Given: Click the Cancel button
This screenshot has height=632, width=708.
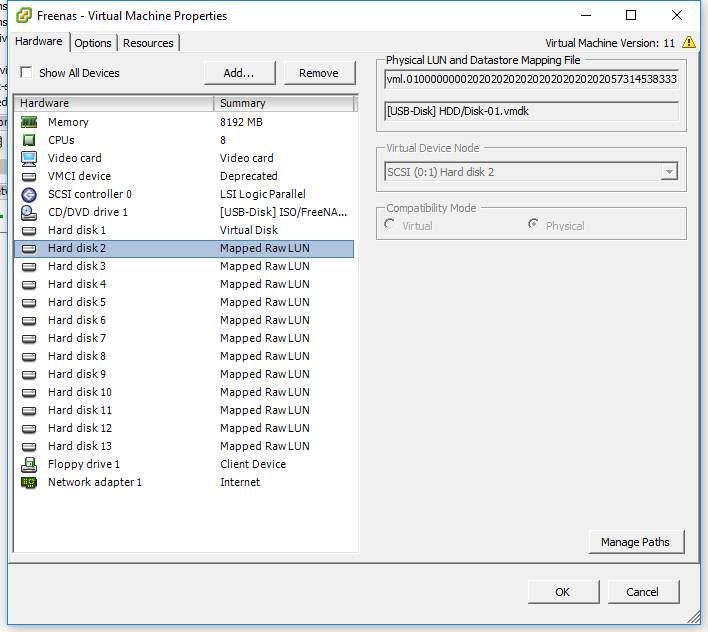Looking at the screenshot, I should tap(643, 592).
